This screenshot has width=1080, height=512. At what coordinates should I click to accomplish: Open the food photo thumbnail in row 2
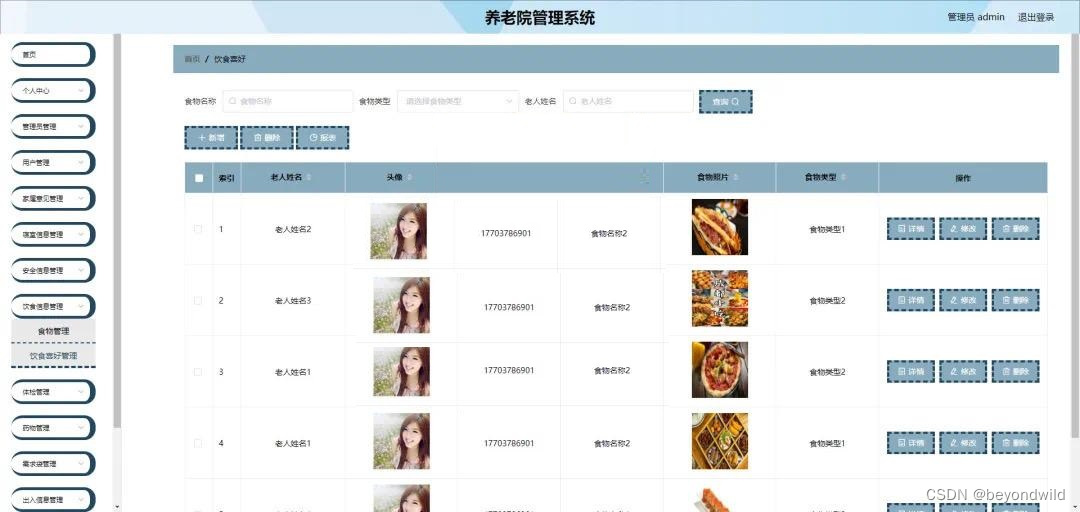coord(720,298)
